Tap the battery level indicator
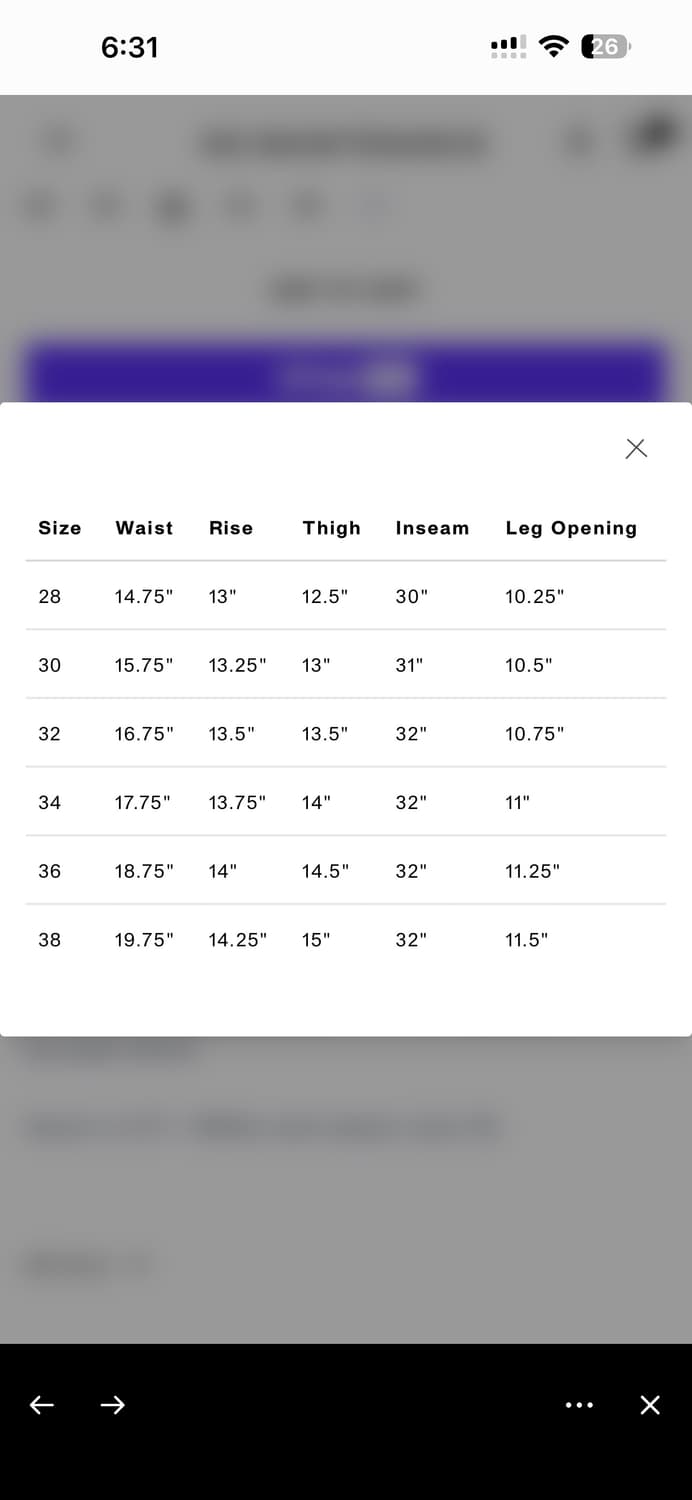 click(x=605, y=46)
